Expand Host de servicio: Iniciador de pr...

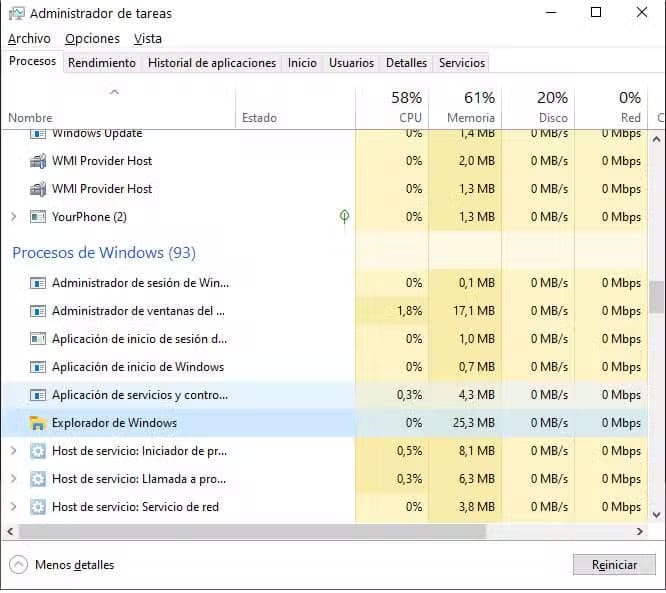click(x=14, y=451)
